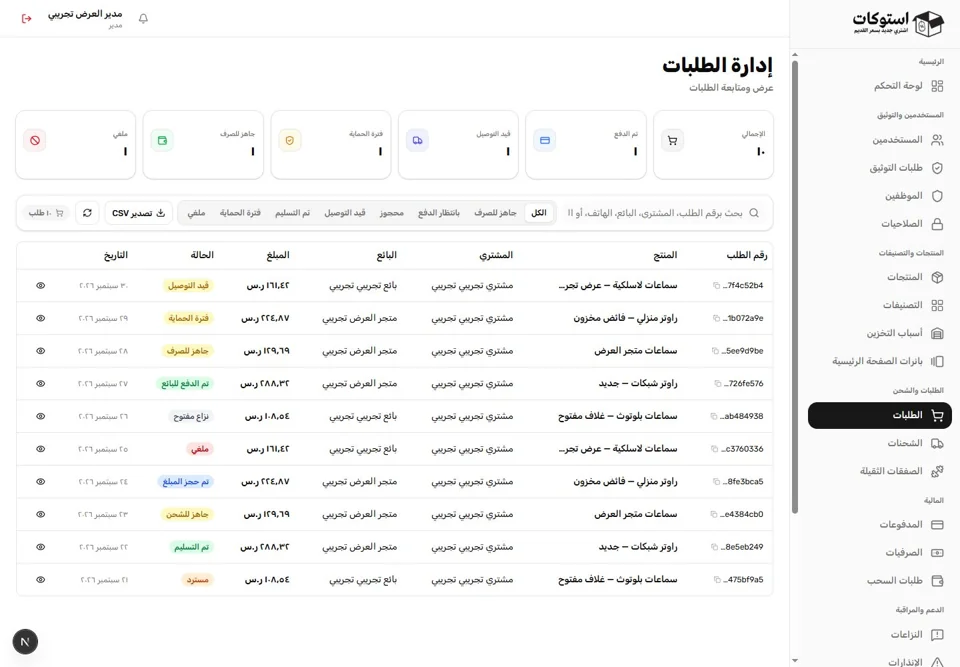
Task: Select the ملغي filter tab
Action: (x=196, y=213)
